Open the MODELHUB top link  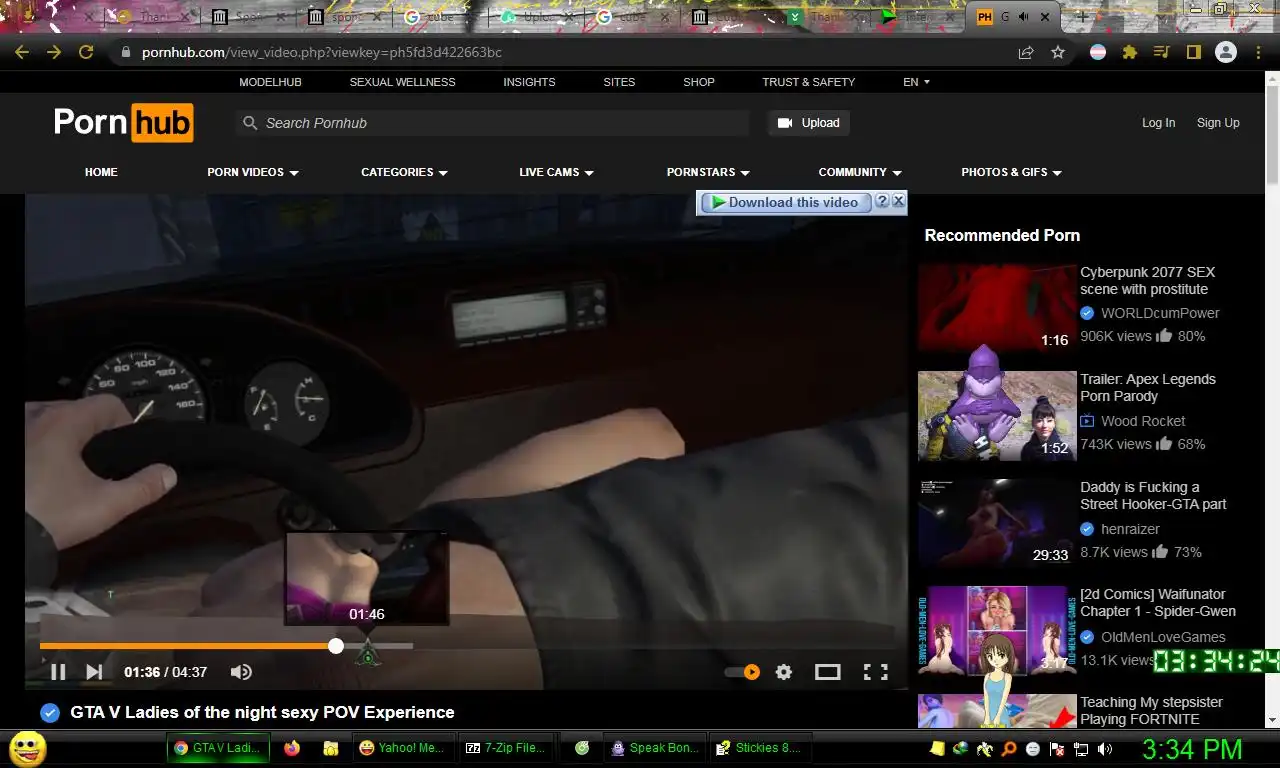(x=270, y=82)
